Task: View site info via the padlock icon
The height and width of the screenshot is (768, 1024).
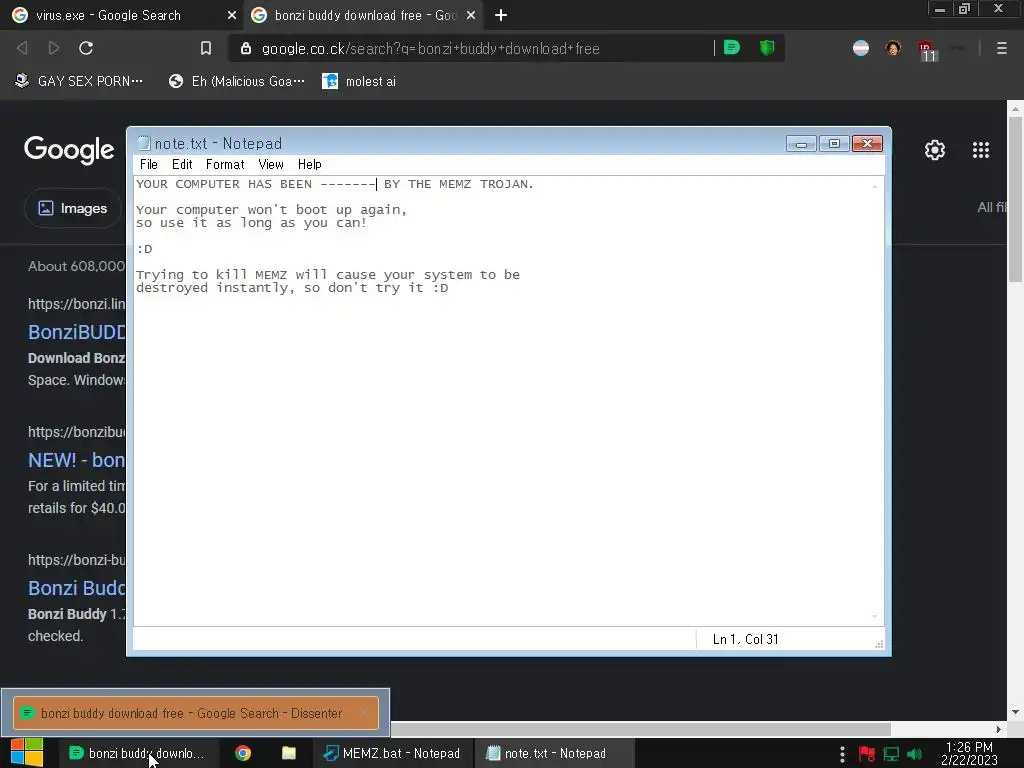Action: (x=246, y=48)
